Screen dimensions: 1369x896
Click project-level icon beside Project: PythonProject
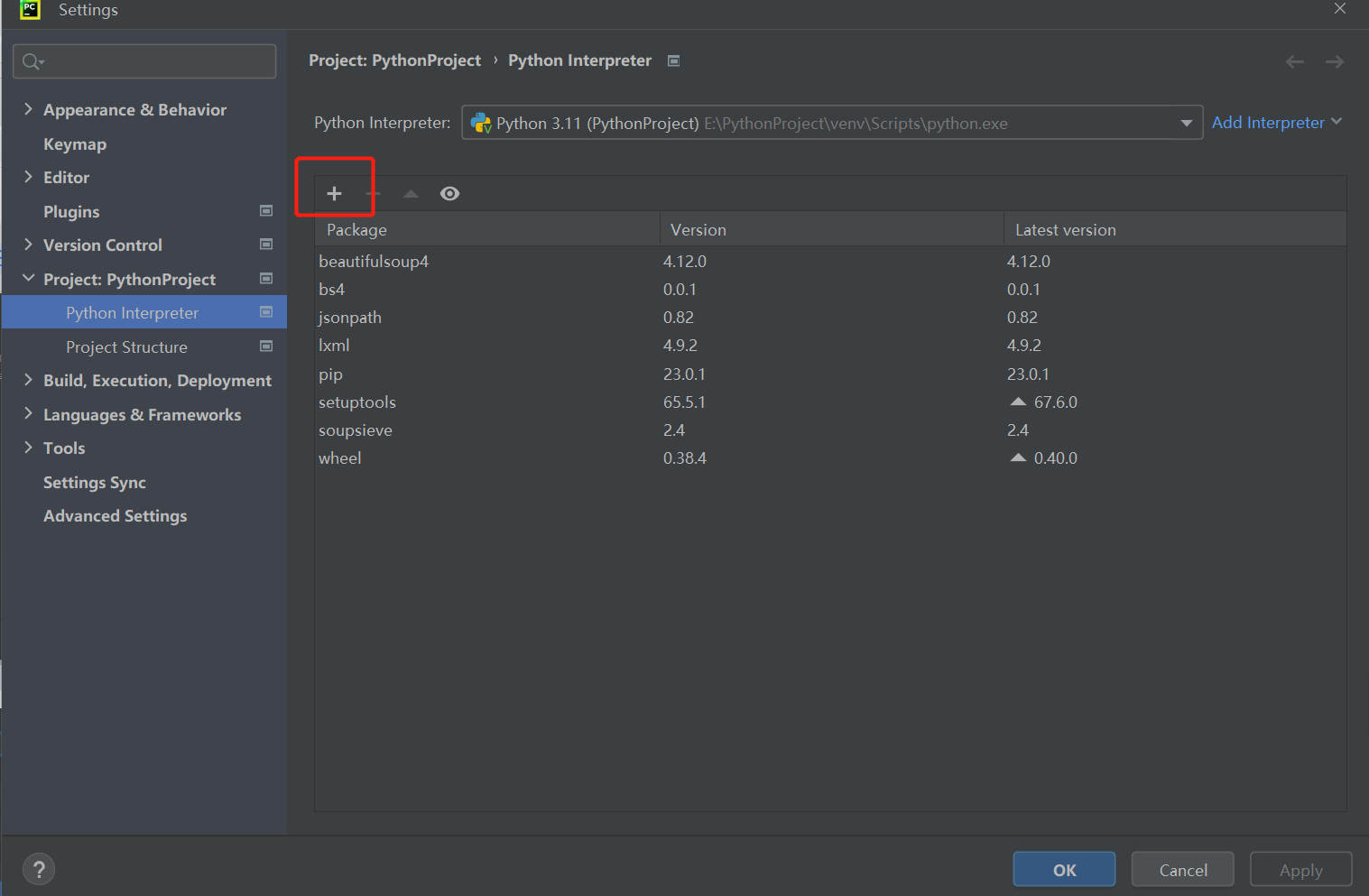pyautogui.click(x=266, y=278)
